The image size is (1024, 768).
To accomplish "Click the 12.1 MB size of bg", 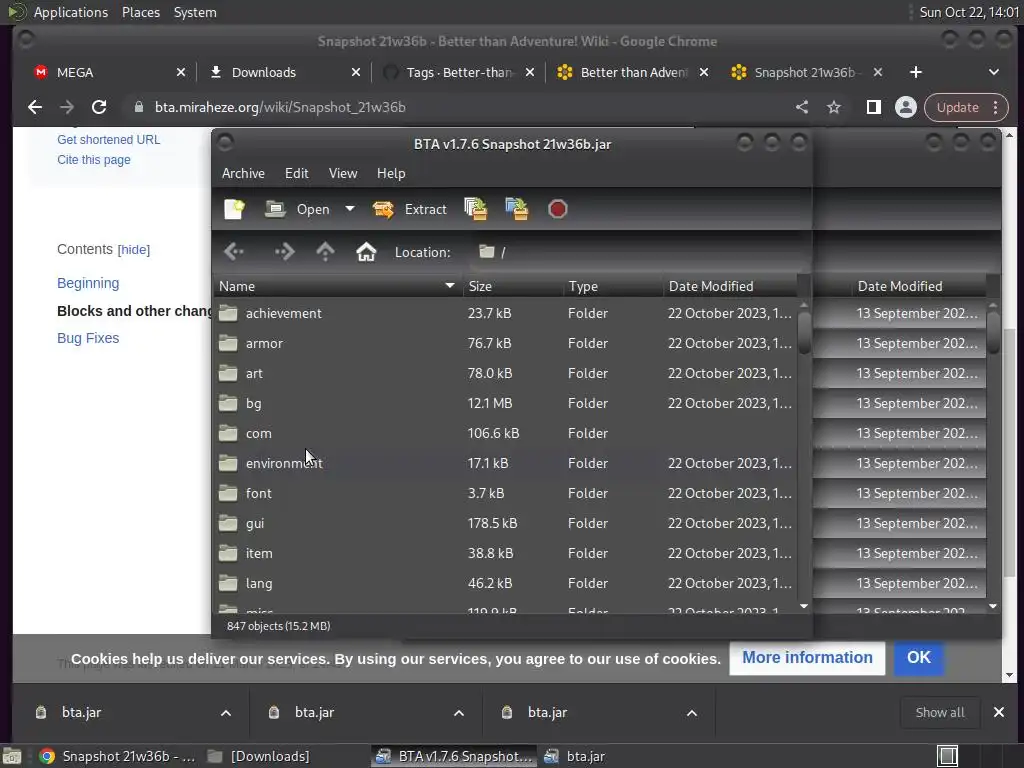I will pyautogui.click(x=490, y=404).
